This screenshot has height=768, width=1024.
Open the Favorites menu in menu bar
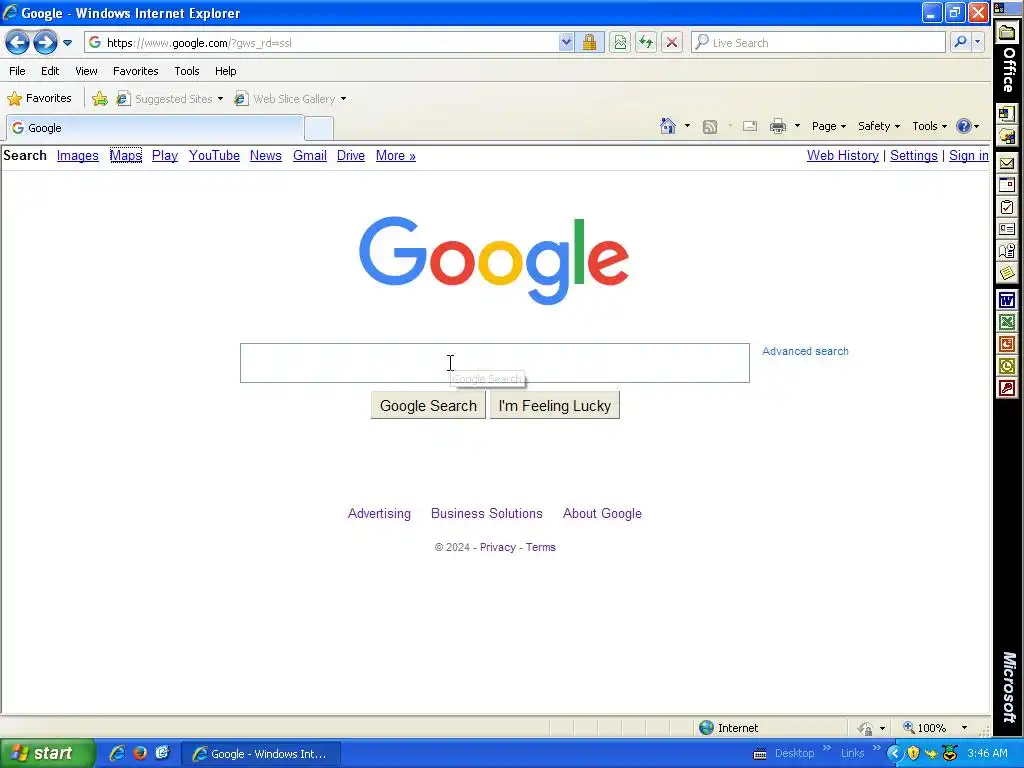(x=135, y=71)
